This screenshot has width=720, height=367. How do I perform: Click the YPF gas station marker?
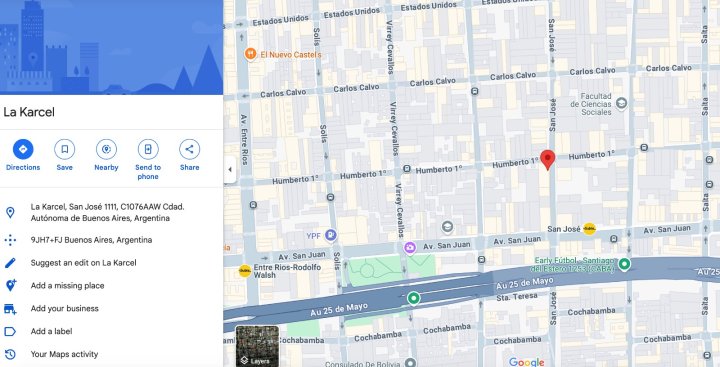tap(330, 236)
